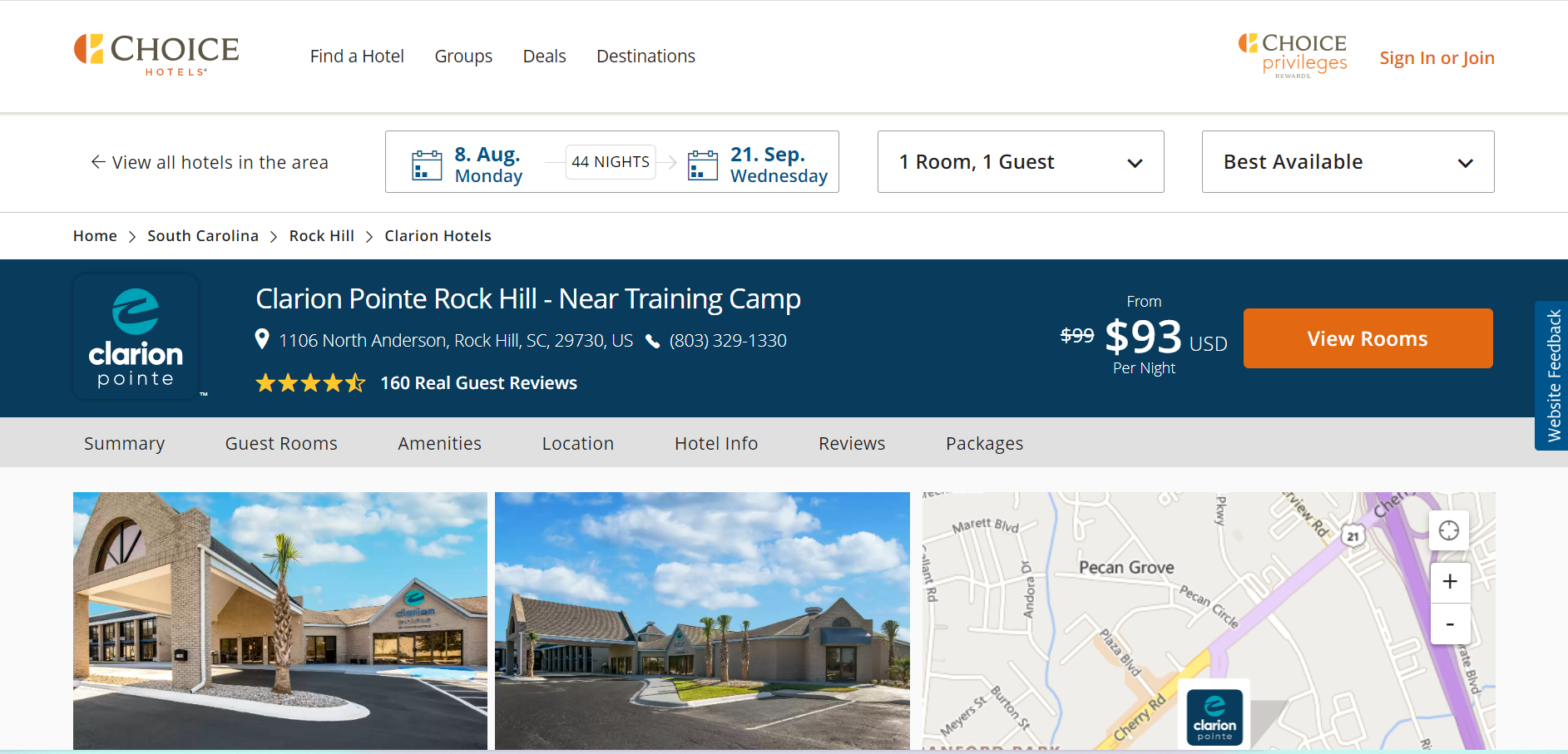Zoom out on the map
Image resolution: width=1568 pixels, height=754 pixels.
tap(1449, 624)
